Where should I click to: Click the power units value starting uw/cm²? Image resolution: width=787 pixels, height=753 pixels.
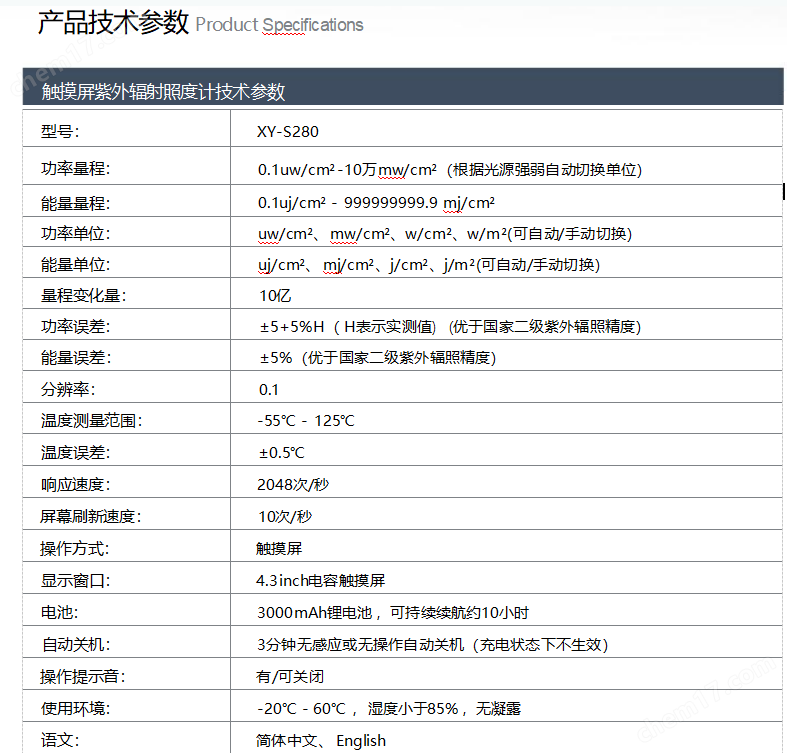[445, 234]
